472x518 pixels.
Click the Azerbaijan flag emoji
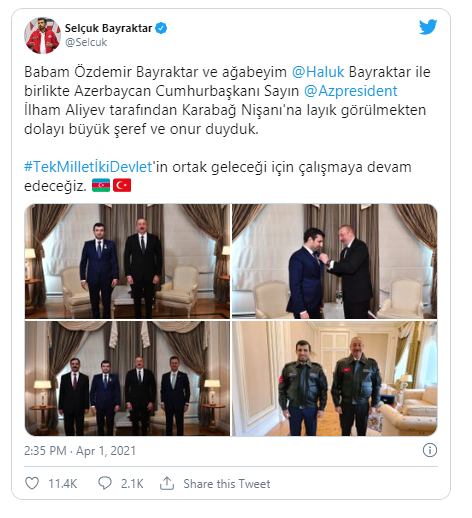[101, 185]
